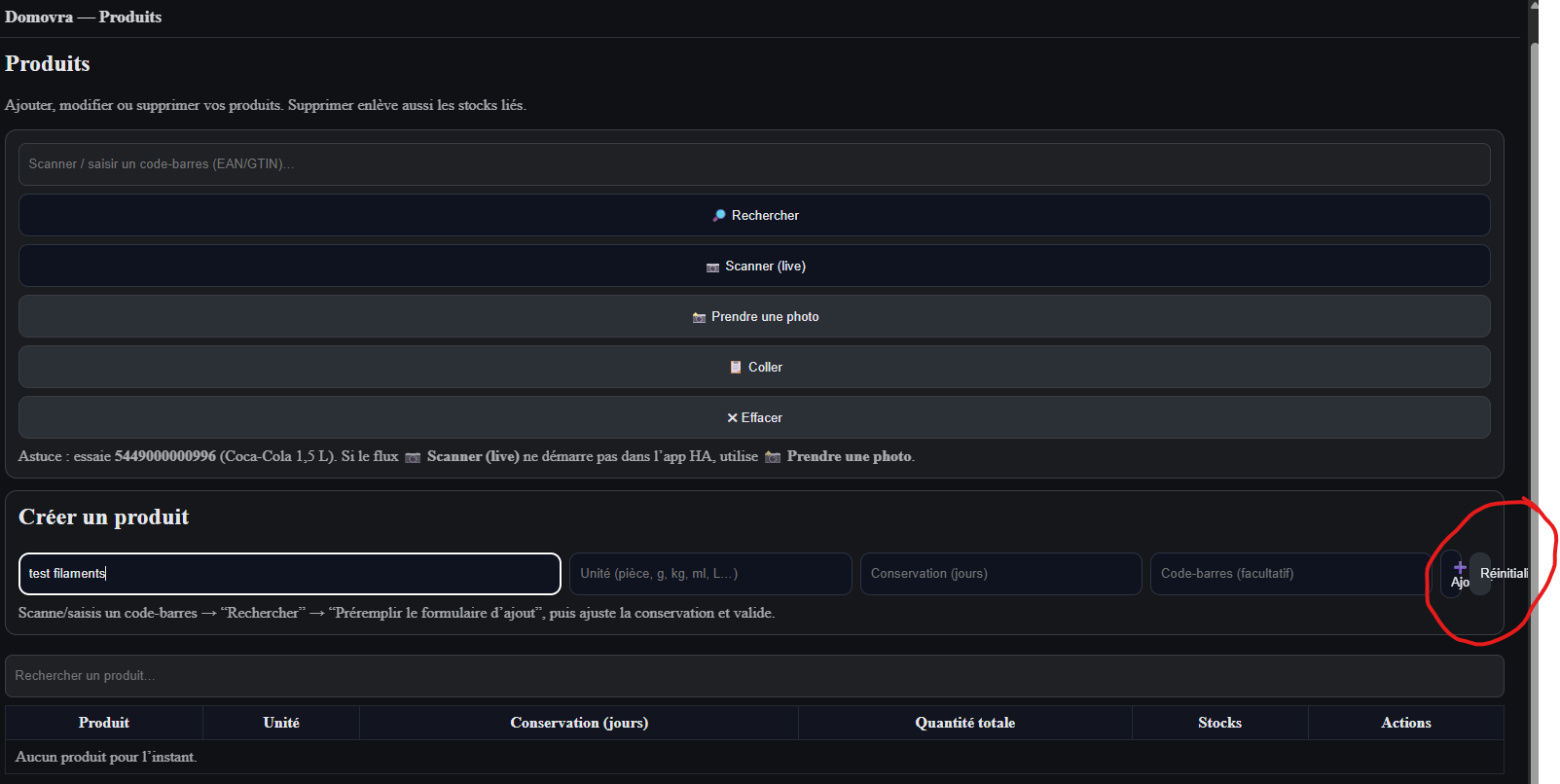Click the Actions column header
This screenshot has height=784, width=1560.
click(x=1405, y=723)
